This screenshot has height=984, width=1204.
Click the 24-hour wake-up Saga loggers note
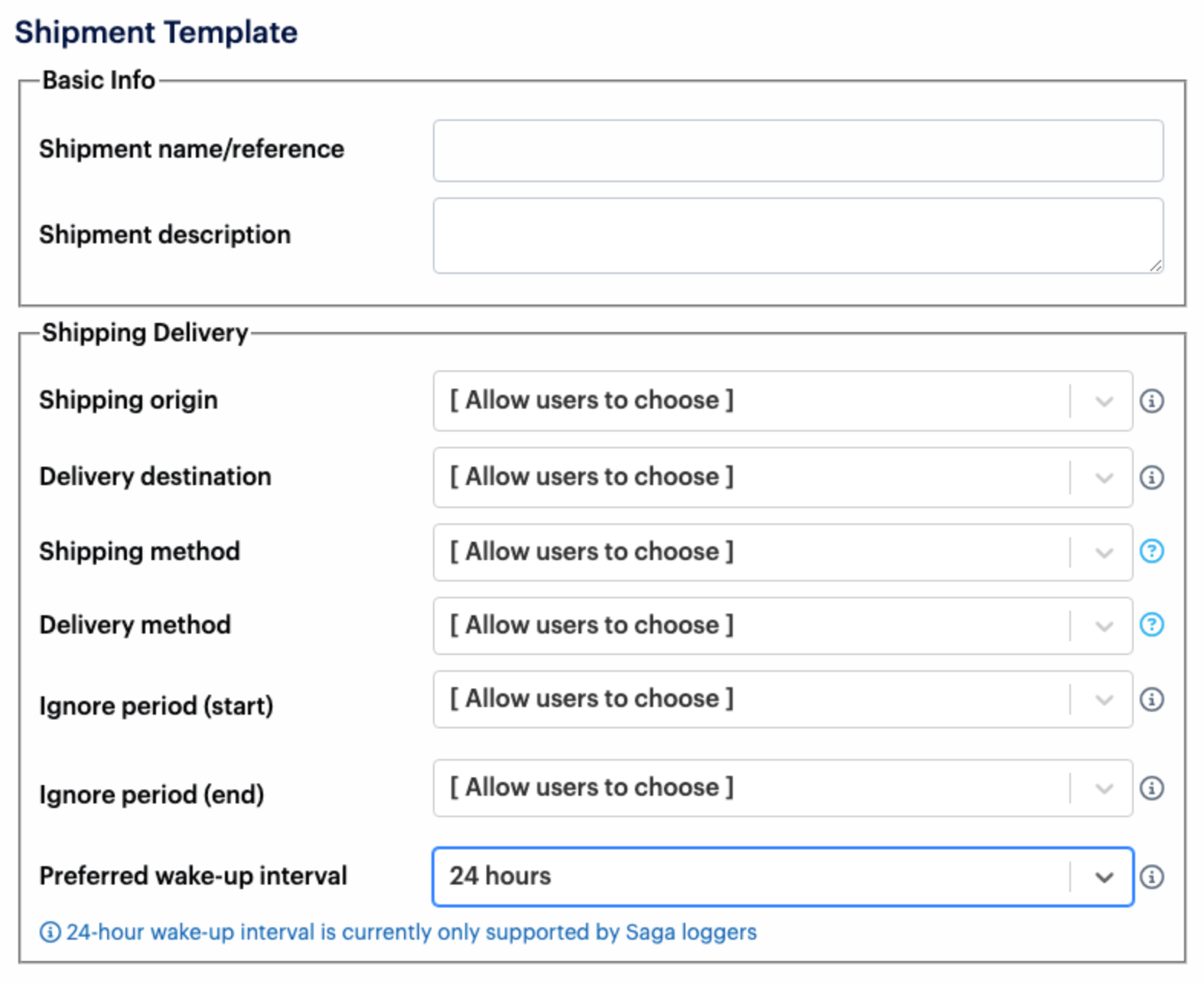[x=412, y=933]
